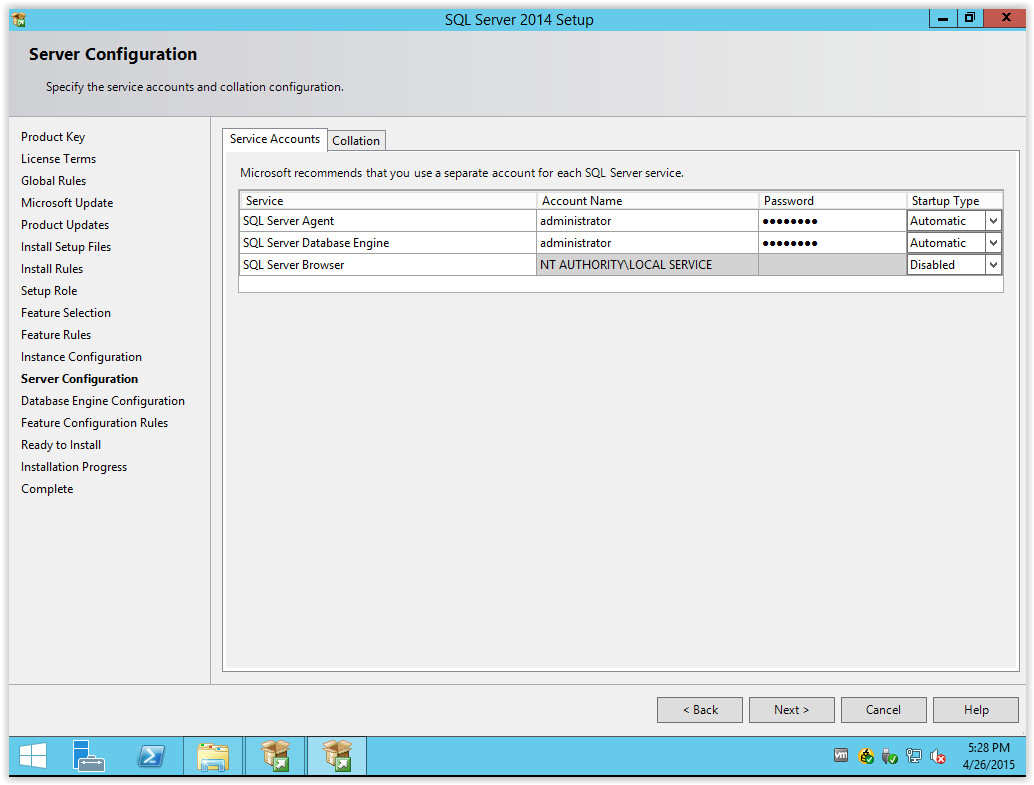This screenshot has height=785, width=1034.
Task: Cancel the SQL Server setup
Action: (x=883, y=710)
